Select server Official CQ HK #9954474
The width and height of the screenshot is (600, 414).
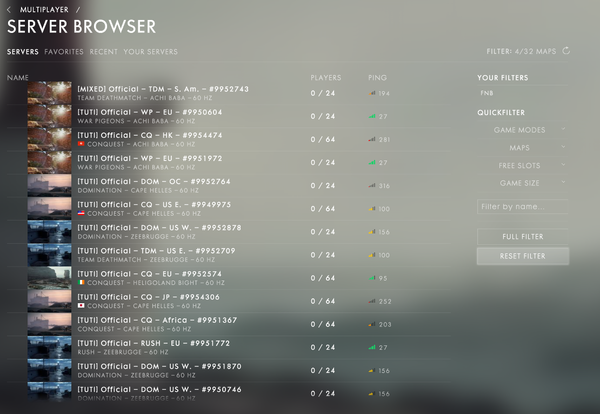tap(229, 139)
